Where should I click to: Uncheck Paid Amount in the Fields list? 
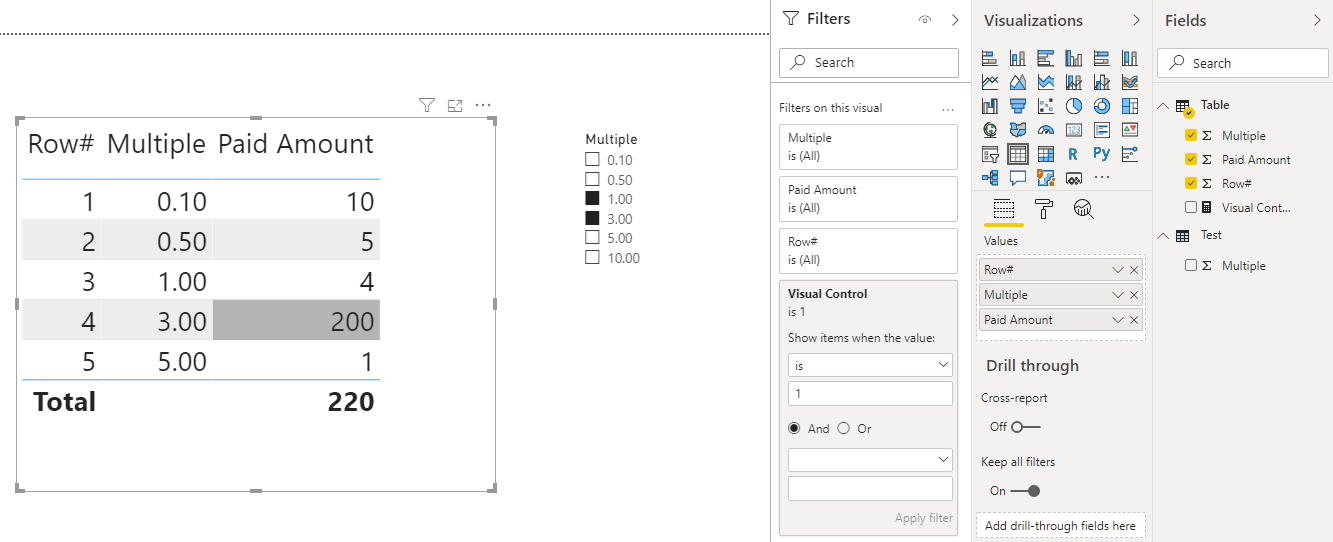point(1190,159)
